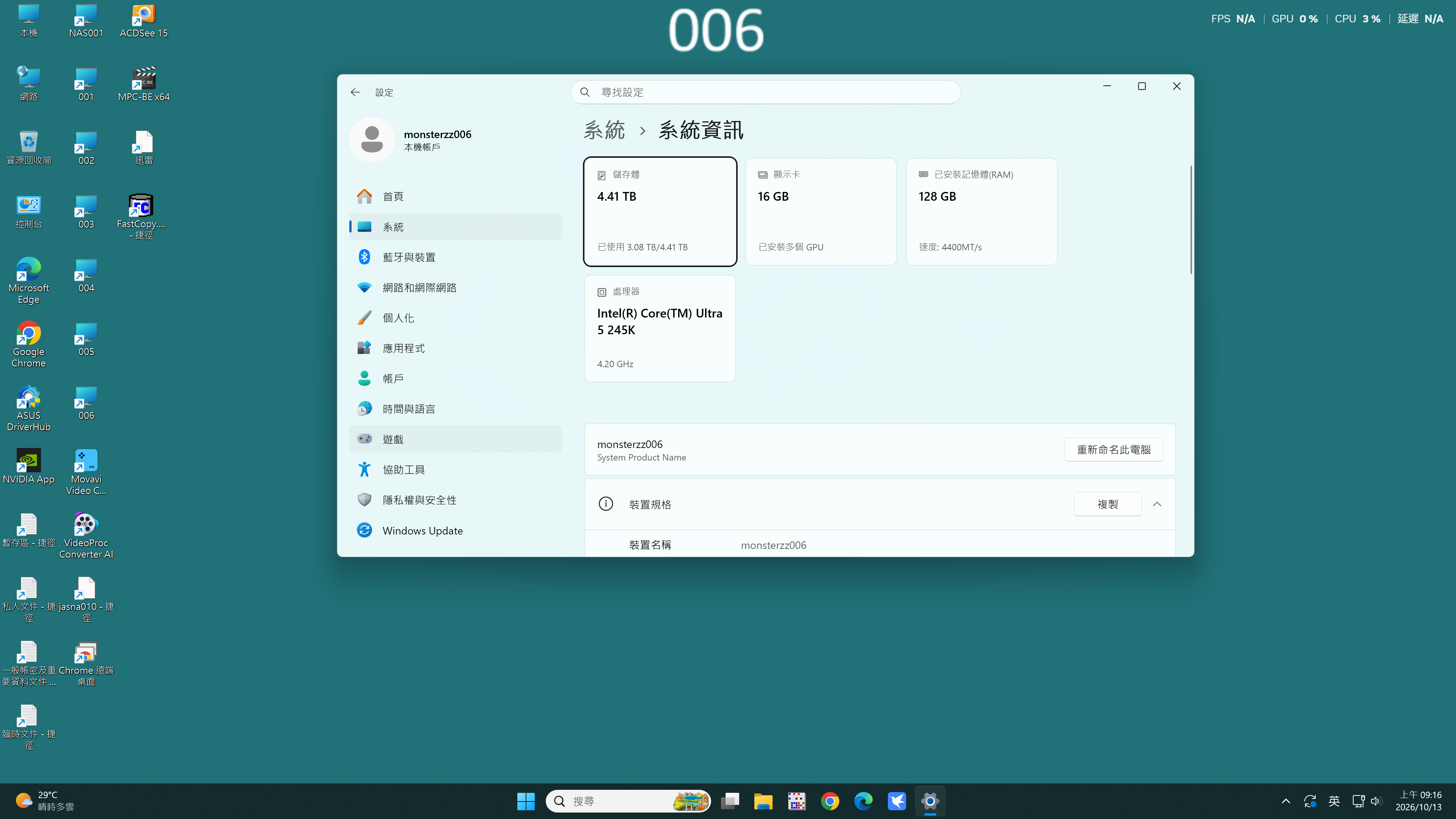
Task: Click the 隱私權與安全性 shield icon
Action: 364,500
